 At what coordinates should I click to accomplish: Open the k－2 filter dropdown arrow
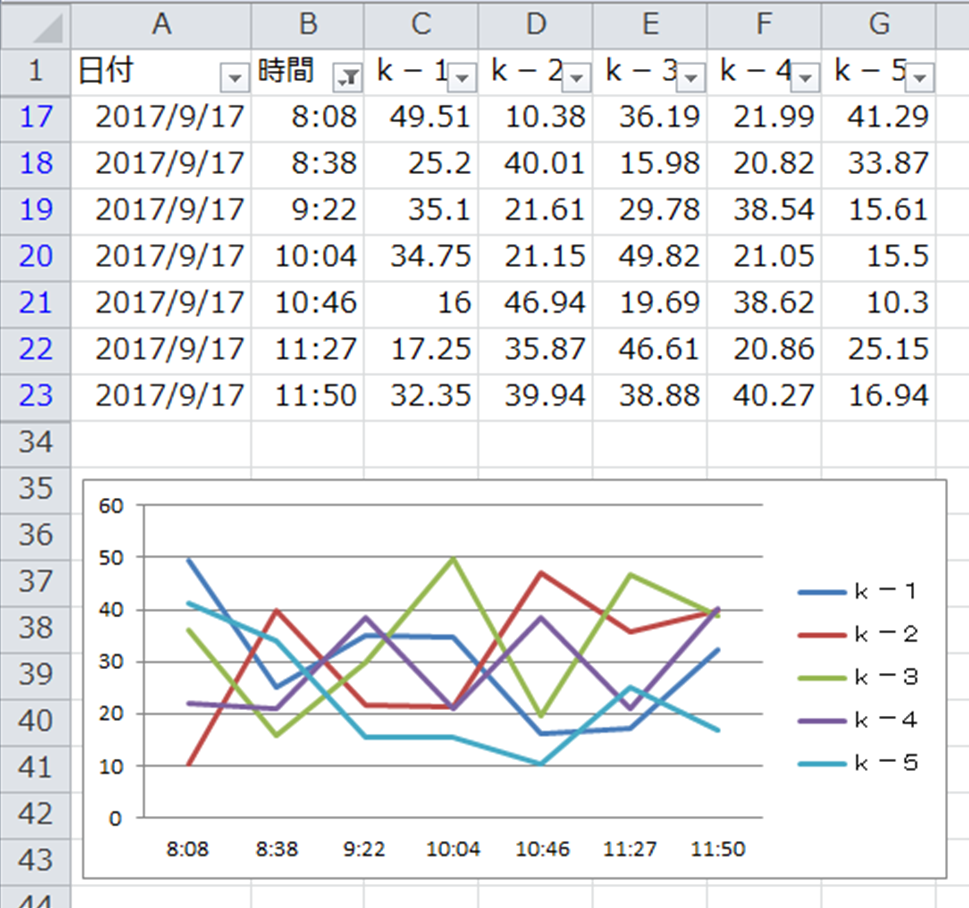click(x=576, y=77)
